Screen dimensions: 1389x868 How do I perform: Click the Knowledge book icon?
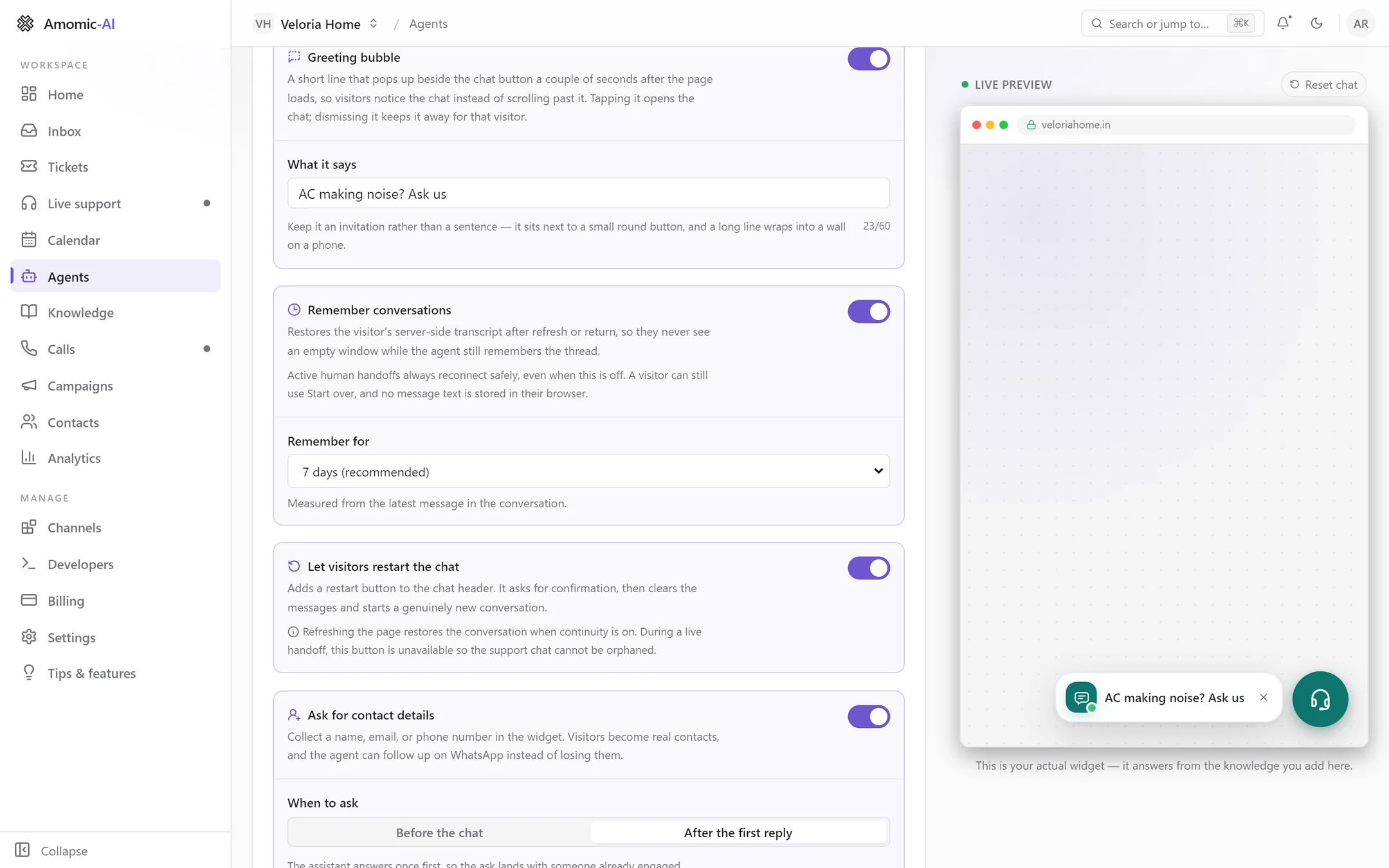point(29,312)
